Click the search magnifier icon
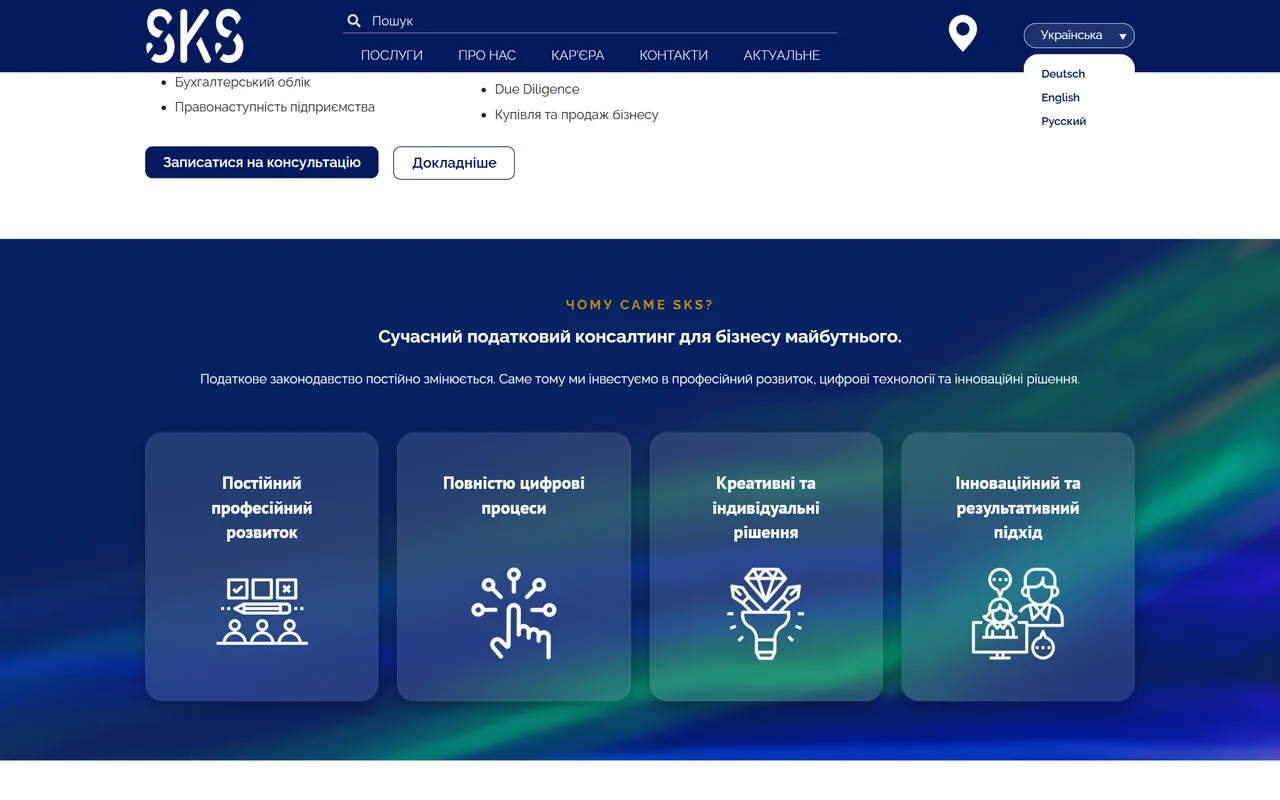1280x800 pixels. click(x=354, y=21)
